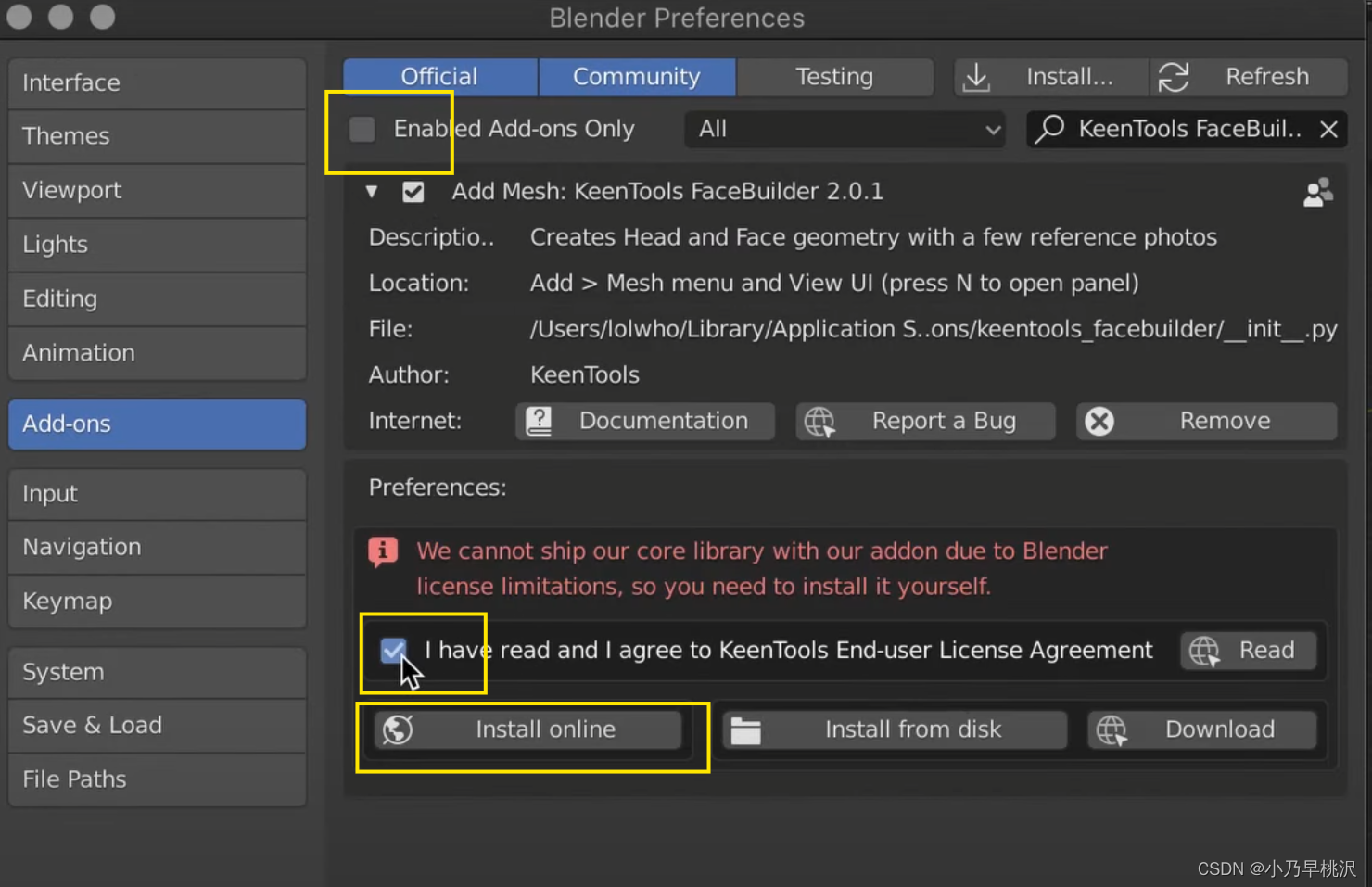Click the community support people icon
The width and height of the screenshot is (1372, 887).
coord(1318,192)
